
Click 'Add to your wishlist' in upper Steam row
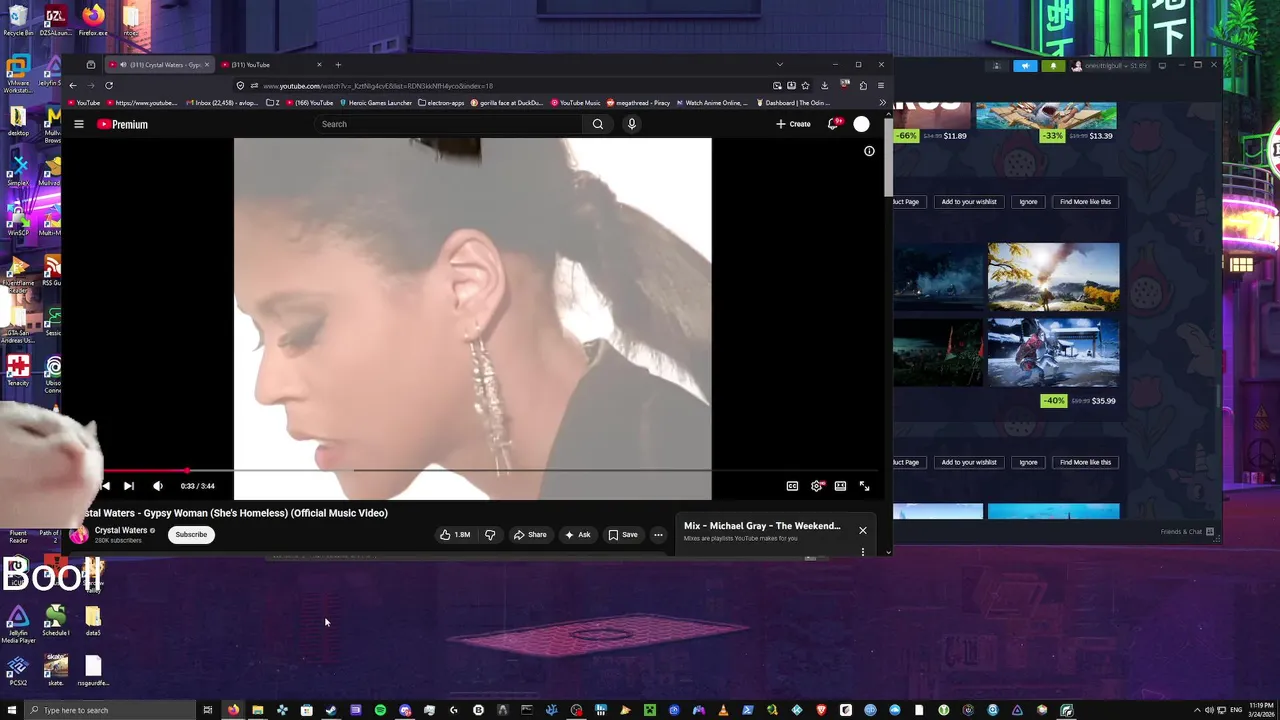(969, 202)
